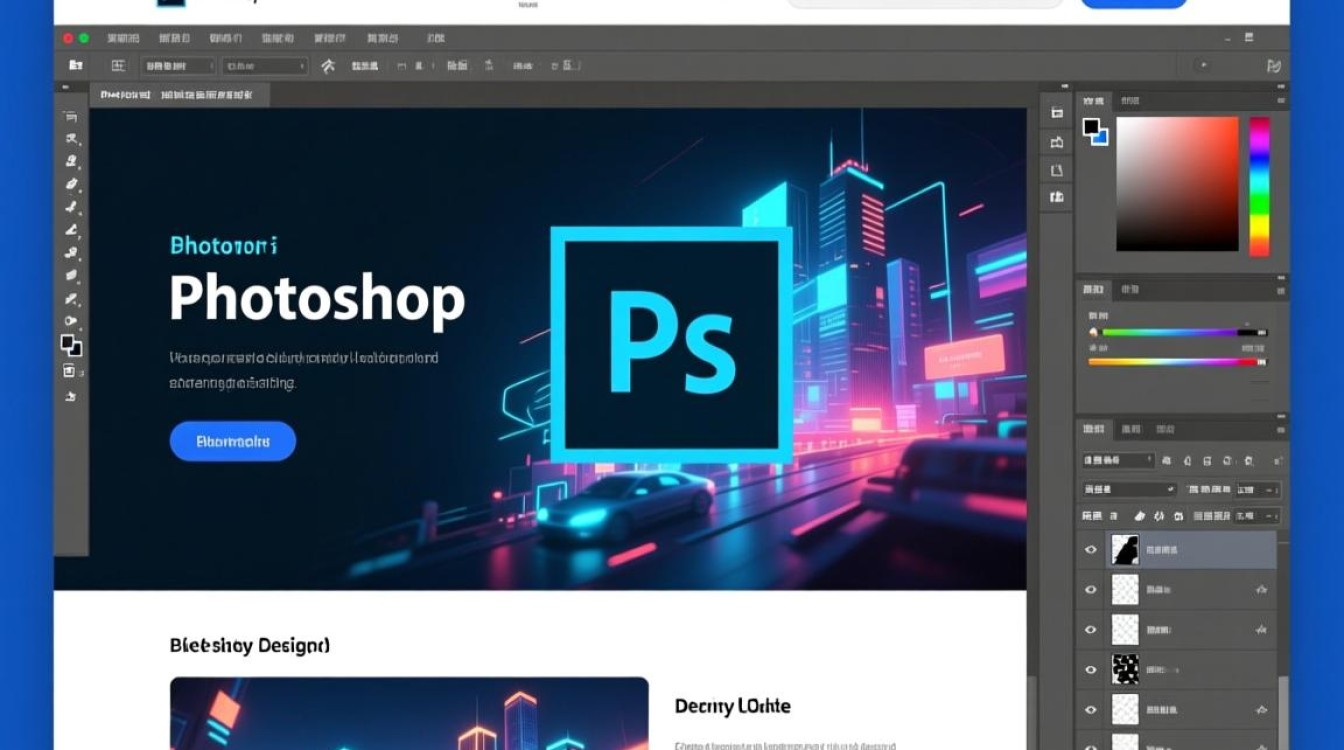Click the arrow-shaped icon after the options bar dropdowns
This screenshot has width=1344, height=750.
pyautogui.click(x=328, y=66)
